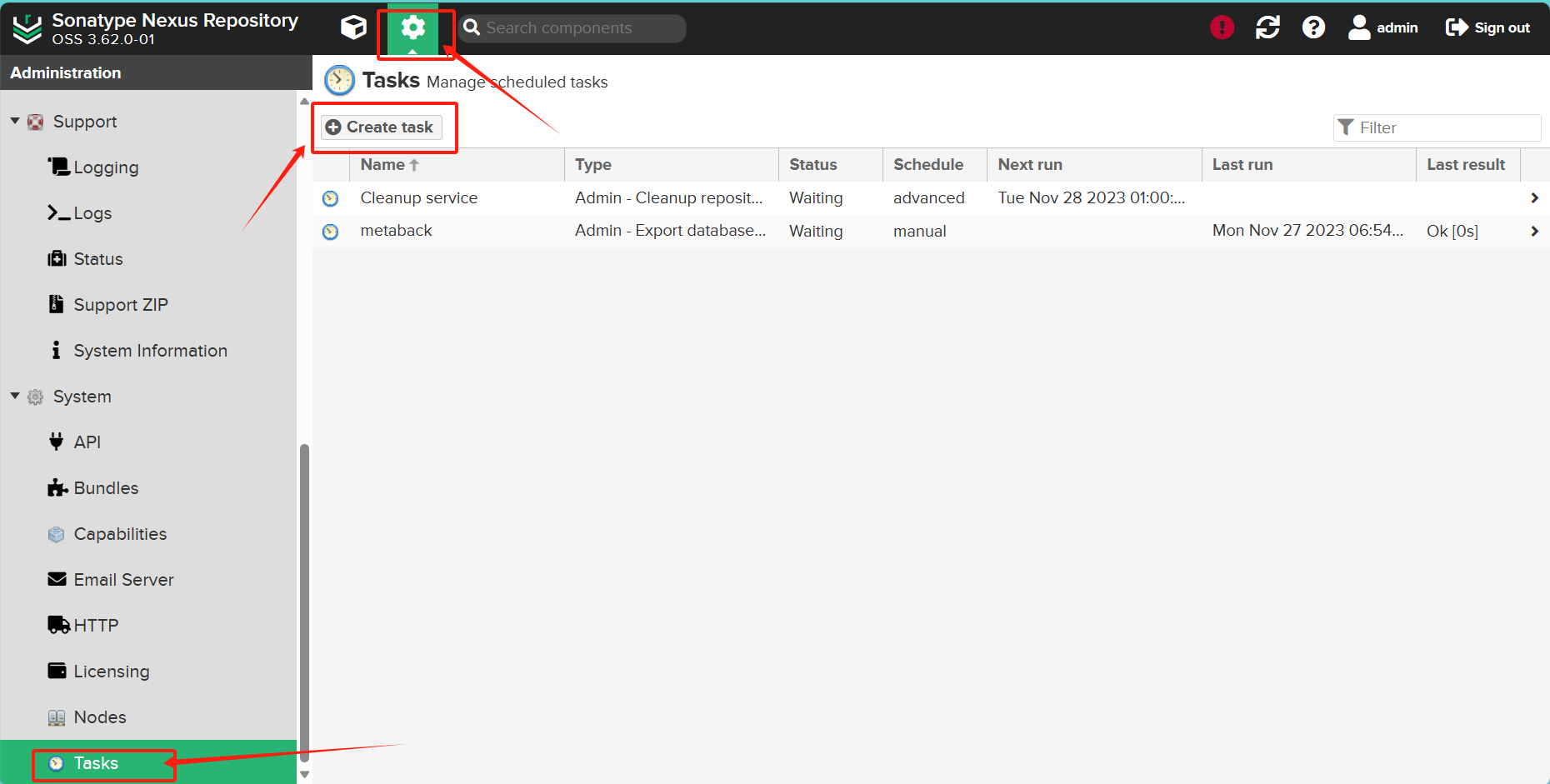This screenshot has width=1550, height=784.
Task: Click the API plug icon
Action: (x=56, y=442)
